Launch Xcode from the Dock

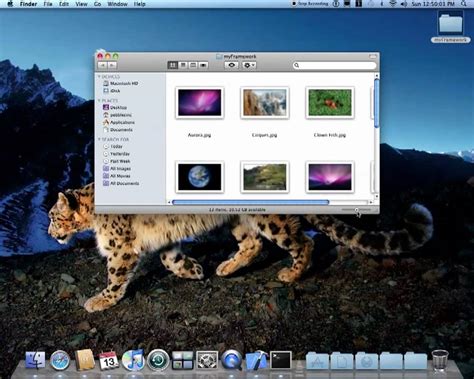256,360
